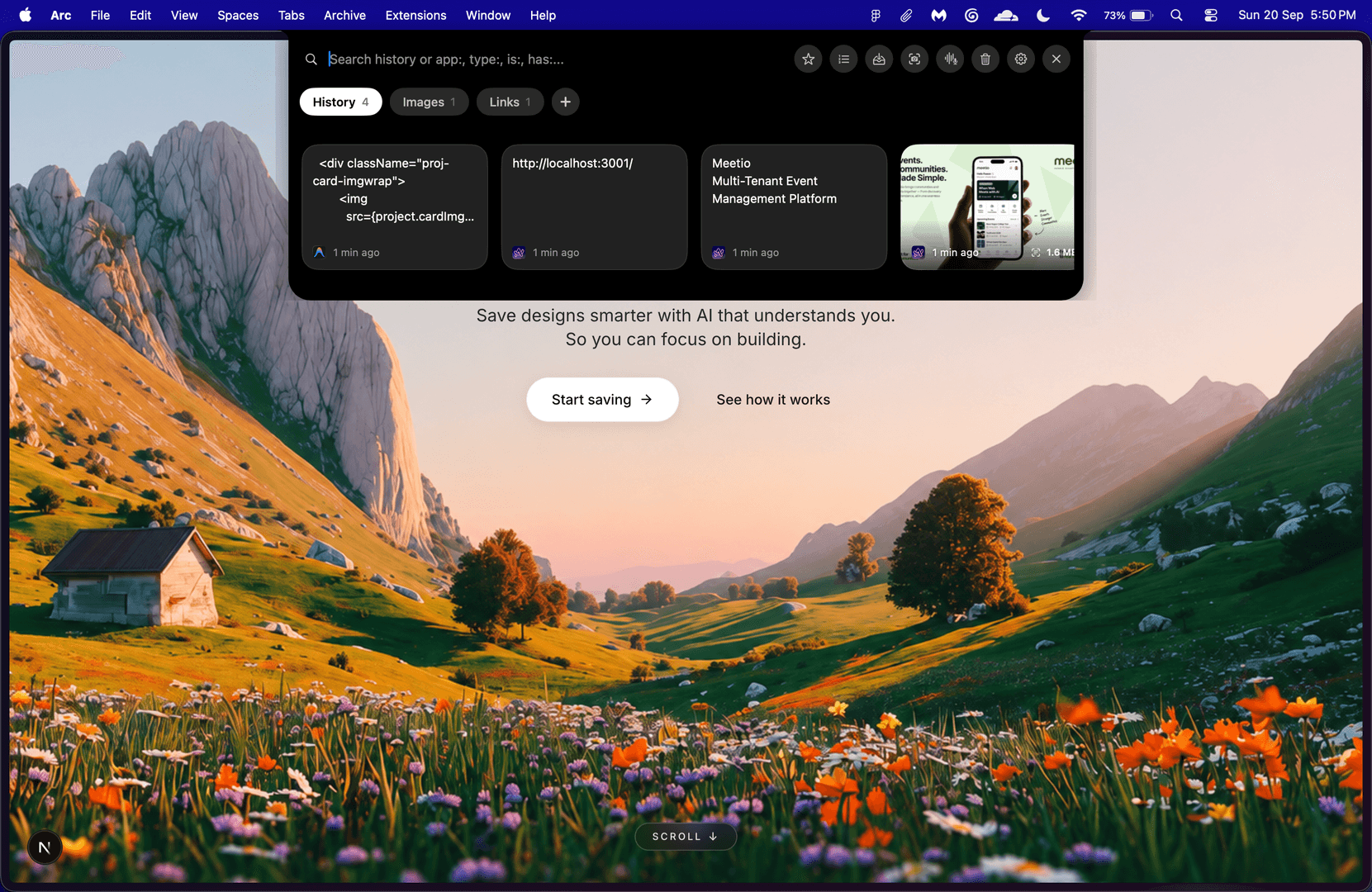The width and height of the screenshot is (1372, 892).
Task: Switch to the History tab
Action: click(340, 102)
